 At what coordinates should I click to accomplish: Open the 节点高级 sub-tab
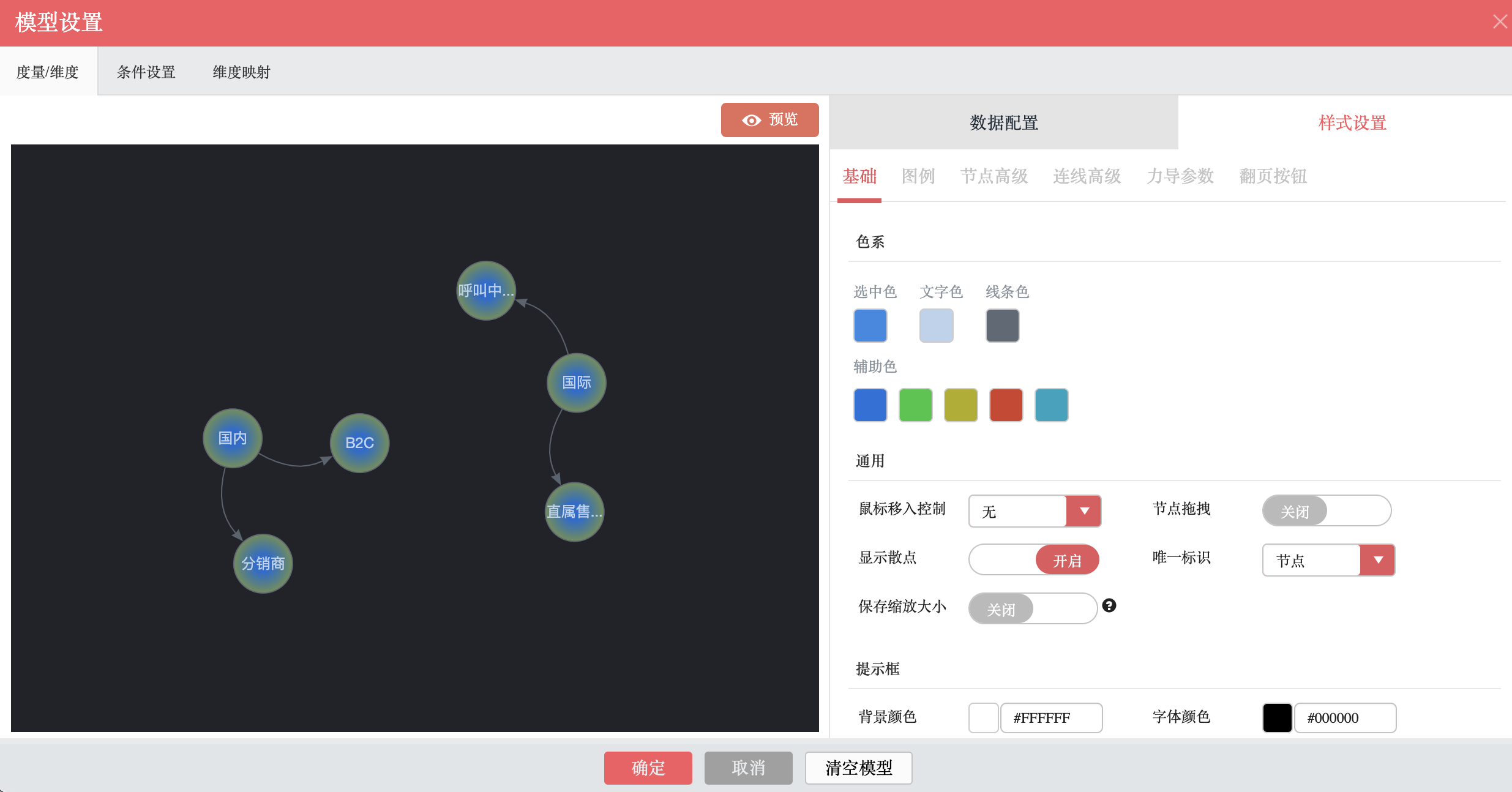tap(994, 176)
